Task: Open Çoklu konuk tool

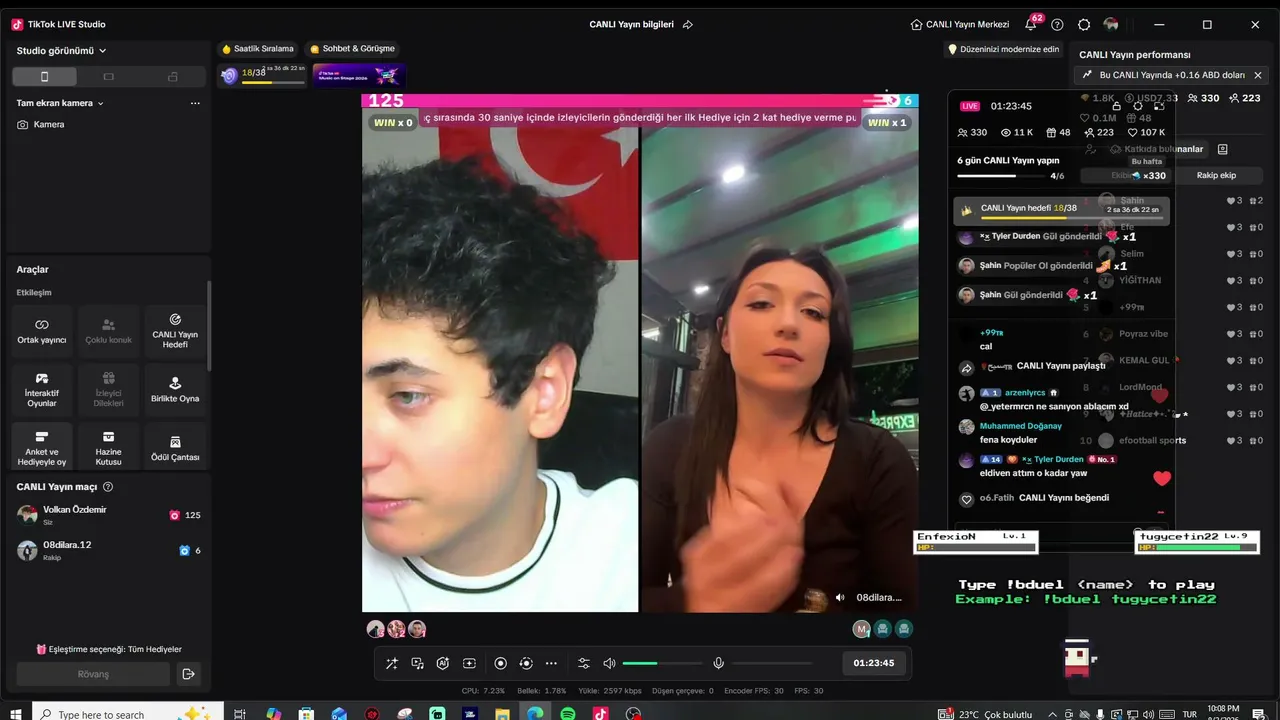Action: point(108,332)
